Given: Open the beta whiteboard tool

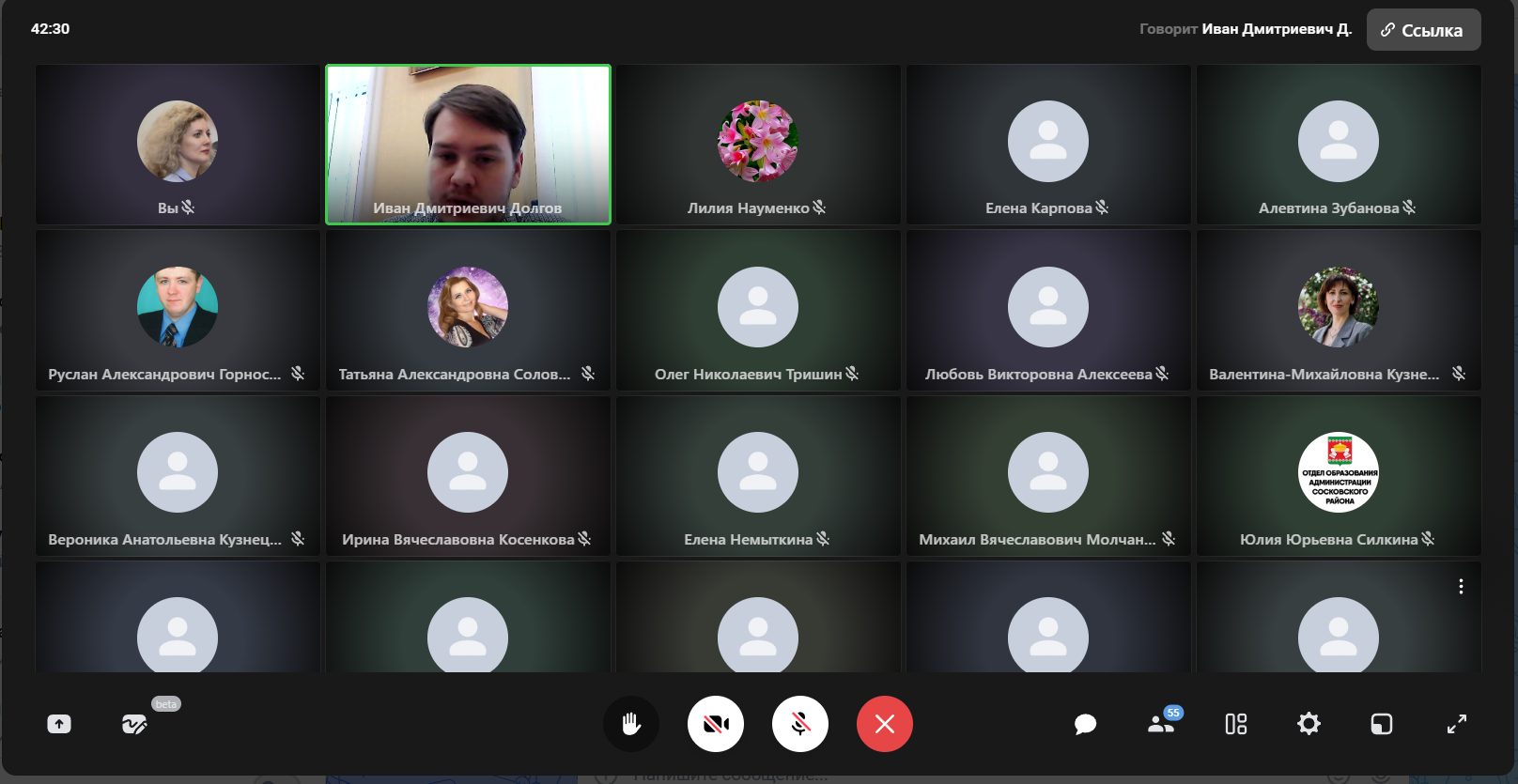Looking at the screenshot, I should (134, 724).
